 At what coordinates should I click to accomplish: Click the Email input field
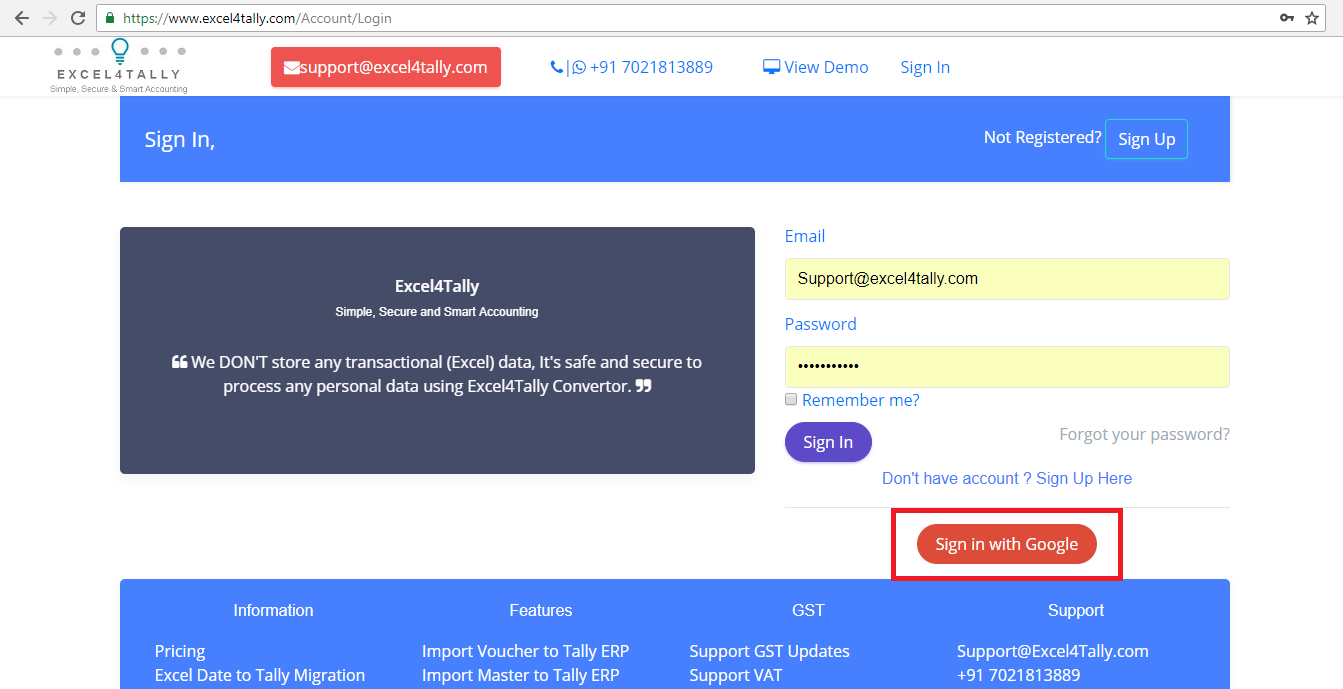(x=1007, y=279)
